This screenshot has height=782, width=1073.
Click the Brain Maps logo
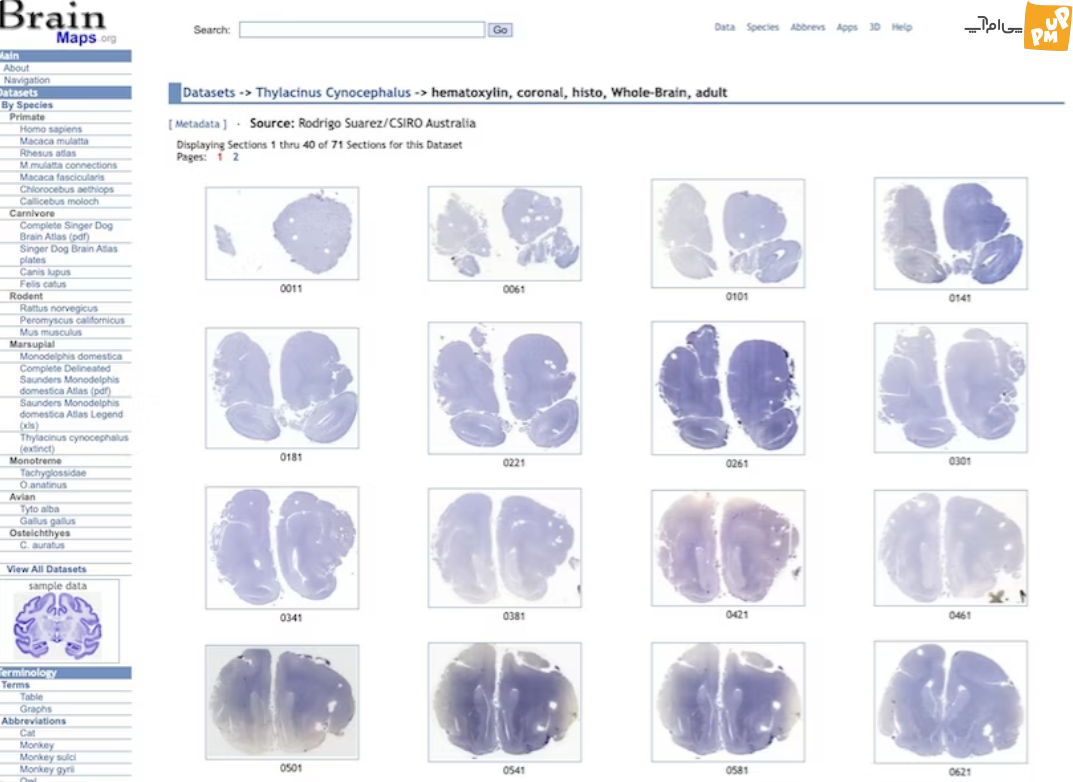pos(58,24)
